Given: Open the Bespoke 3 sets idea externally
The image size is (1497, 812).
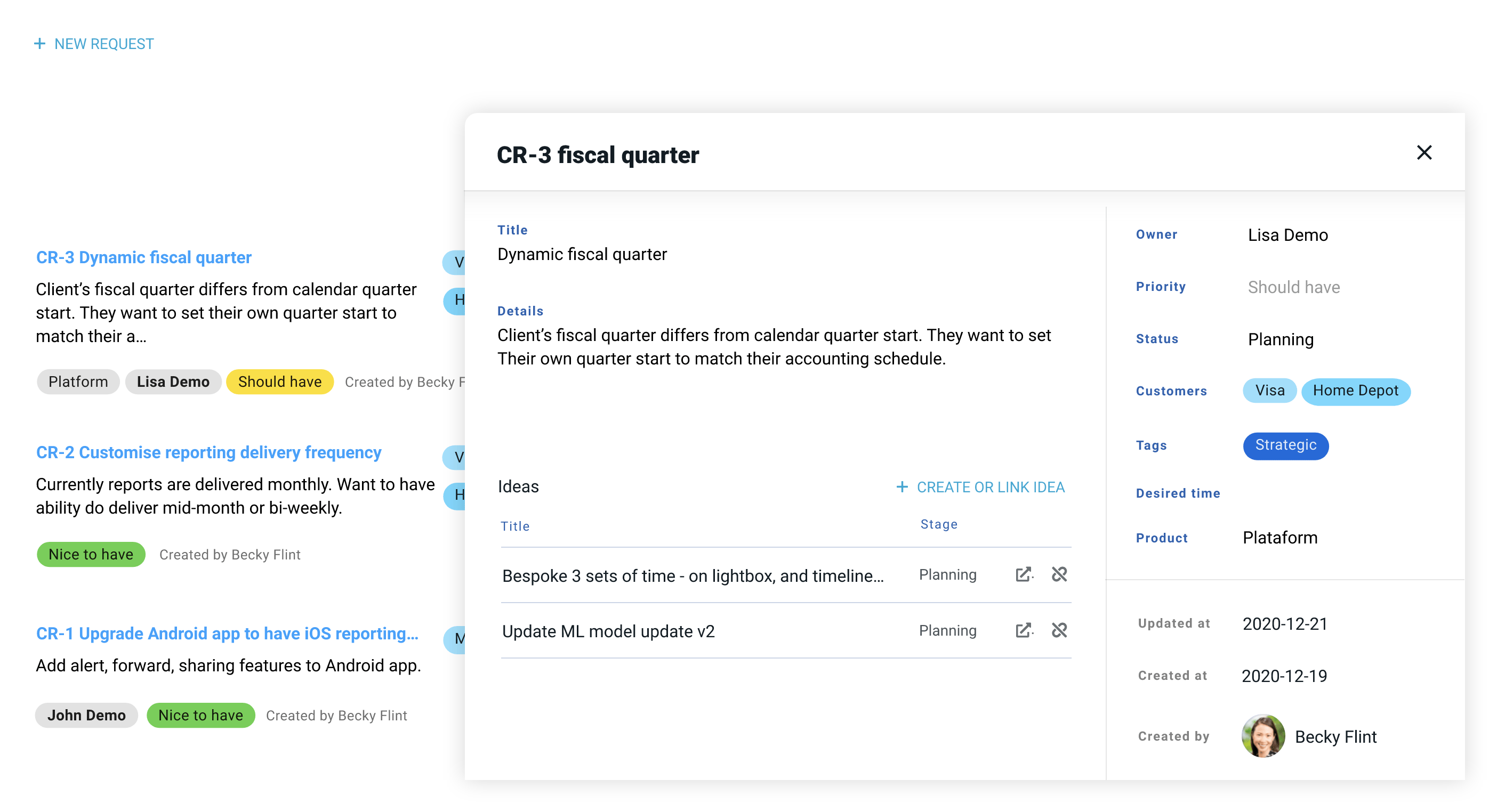Looking at the screenshot, I should [x=1024, y=574].
